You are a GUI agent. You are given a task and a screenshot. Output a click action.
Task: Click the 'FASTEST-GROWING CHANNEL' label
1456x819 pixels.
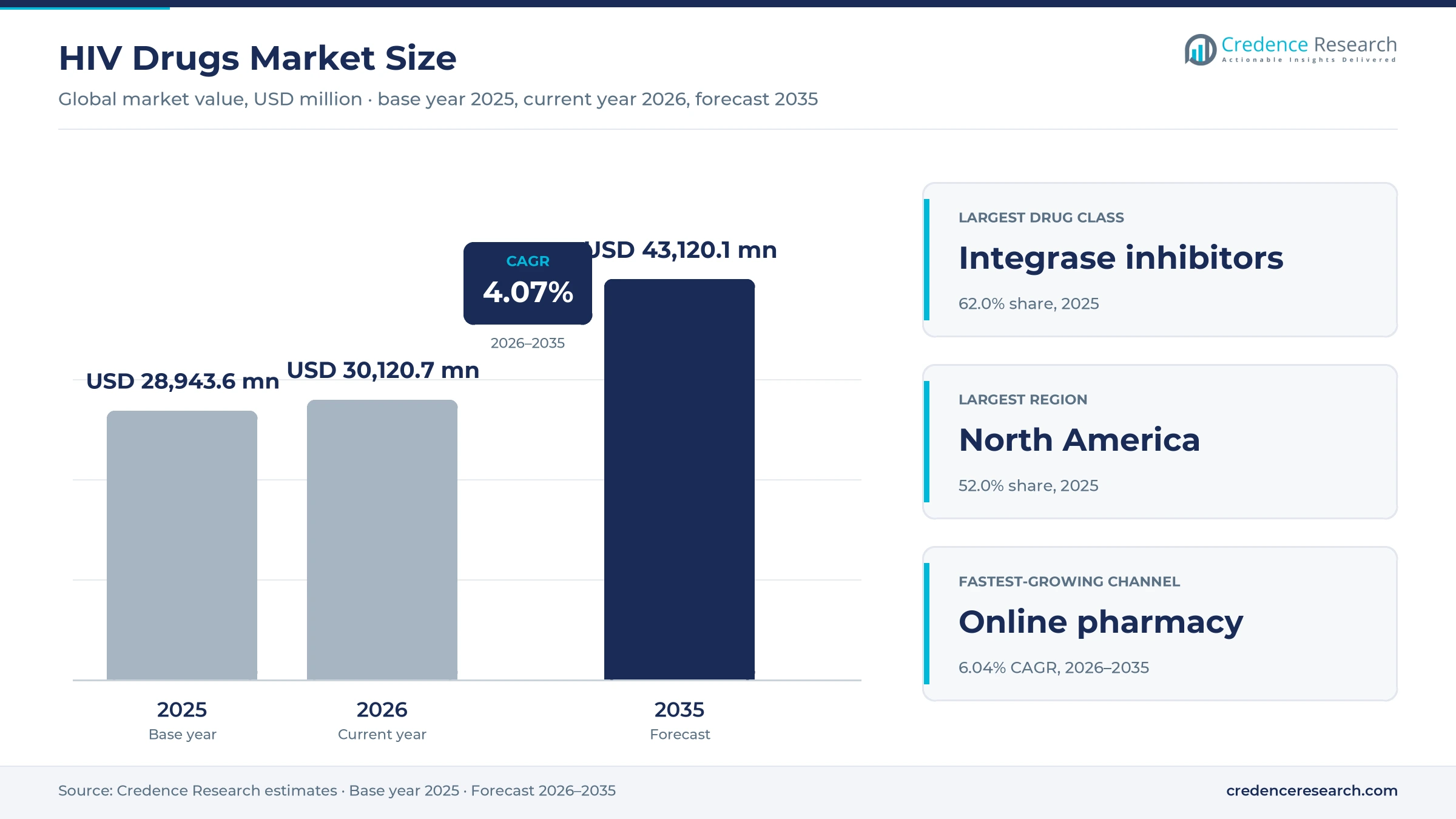(x=1069, y=581)
